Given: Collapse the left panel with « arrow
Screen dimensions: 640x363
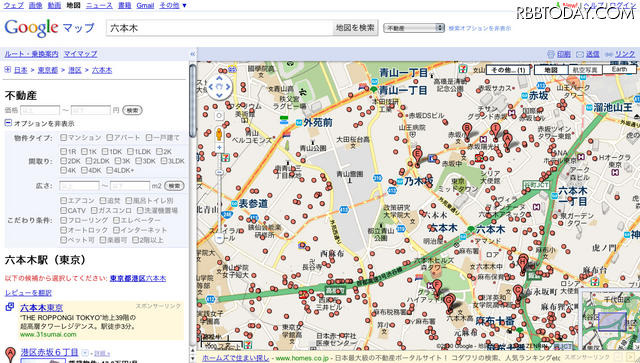Looking at the screenshot, I should coord(193,54).
